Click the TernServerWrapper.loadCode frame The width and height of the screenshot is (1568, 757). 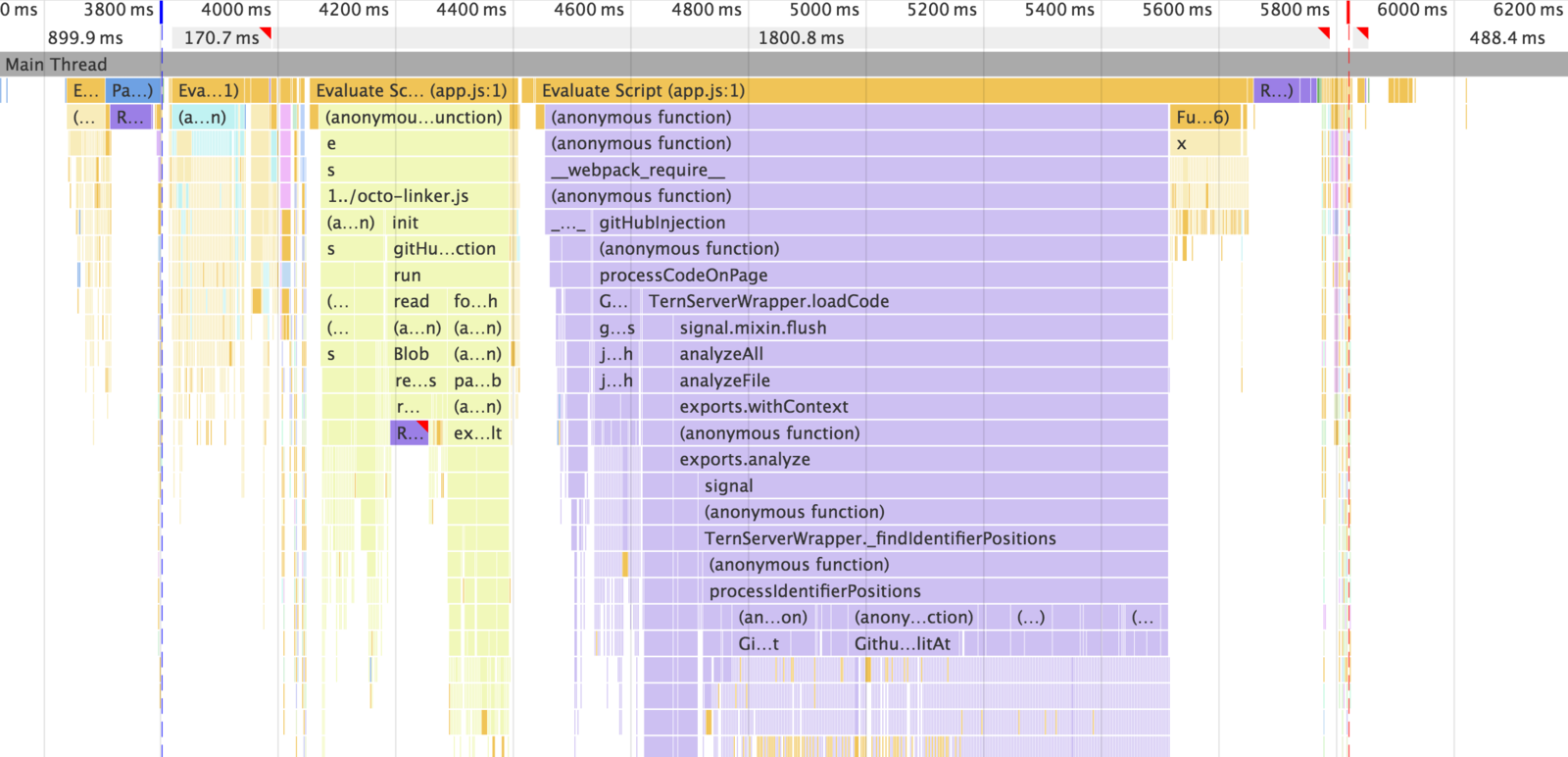[x=905, y=301]
